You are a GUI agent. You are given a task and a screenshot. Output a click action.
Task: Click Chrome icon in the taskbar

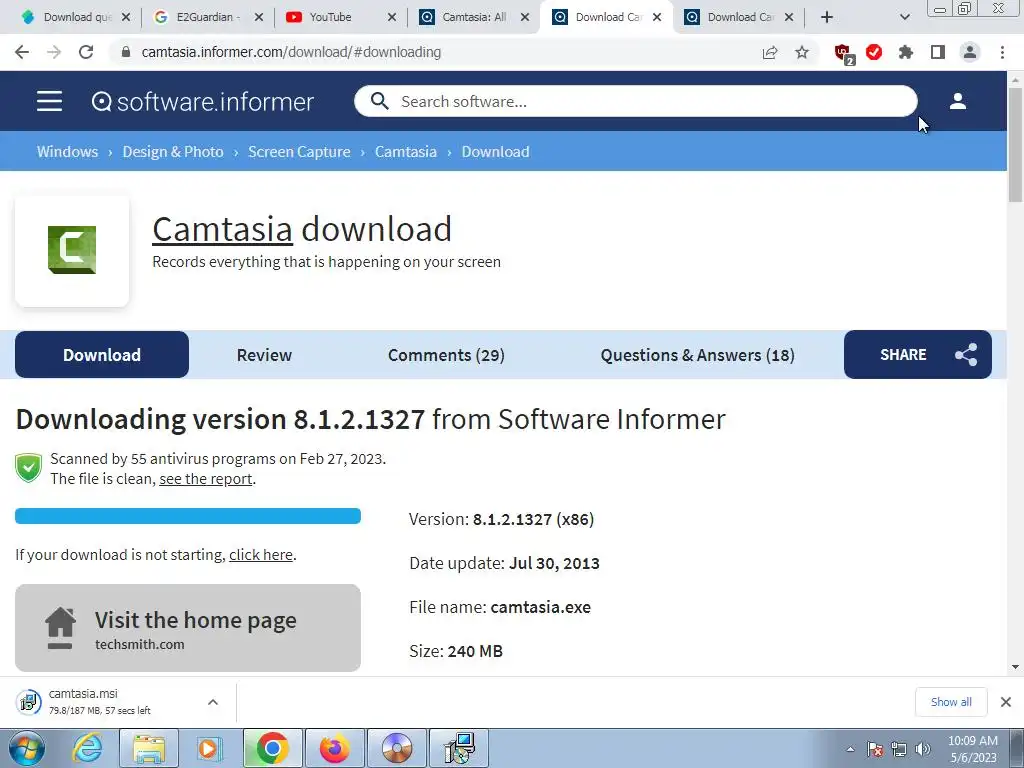(x=272, y=748)
